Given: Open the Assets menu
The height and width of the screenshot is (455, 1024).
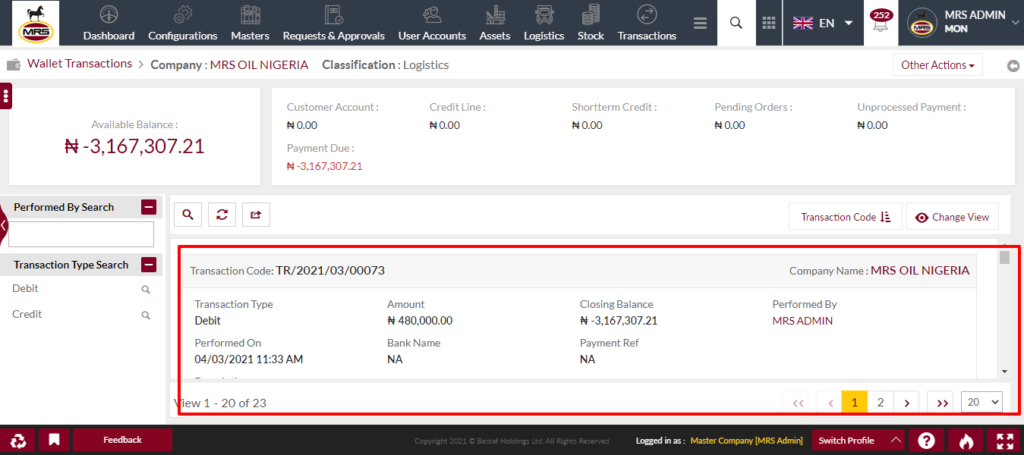Looking at the screenshot, I should pos(494,24).
